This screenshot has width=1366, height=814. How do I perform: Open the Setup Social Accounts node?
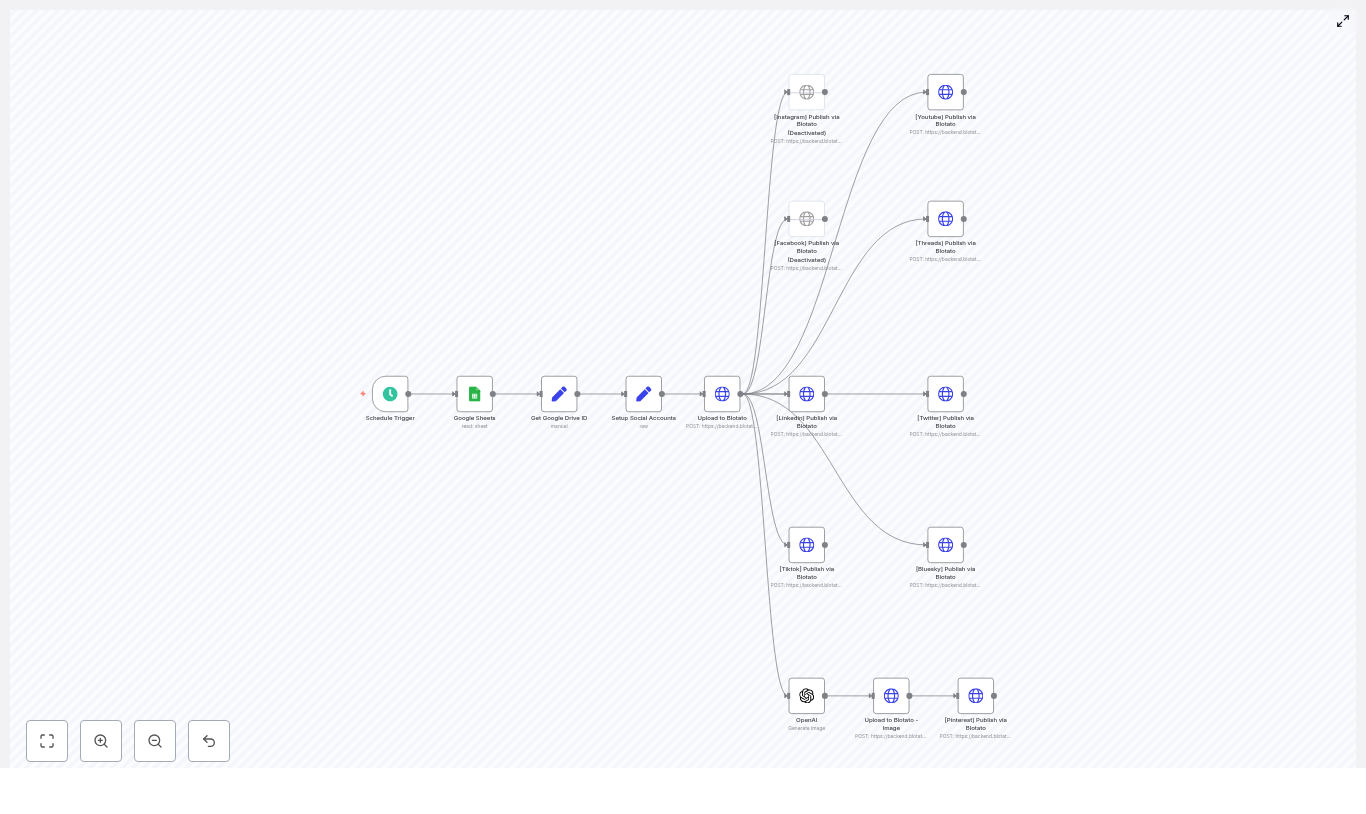[643, 394]
